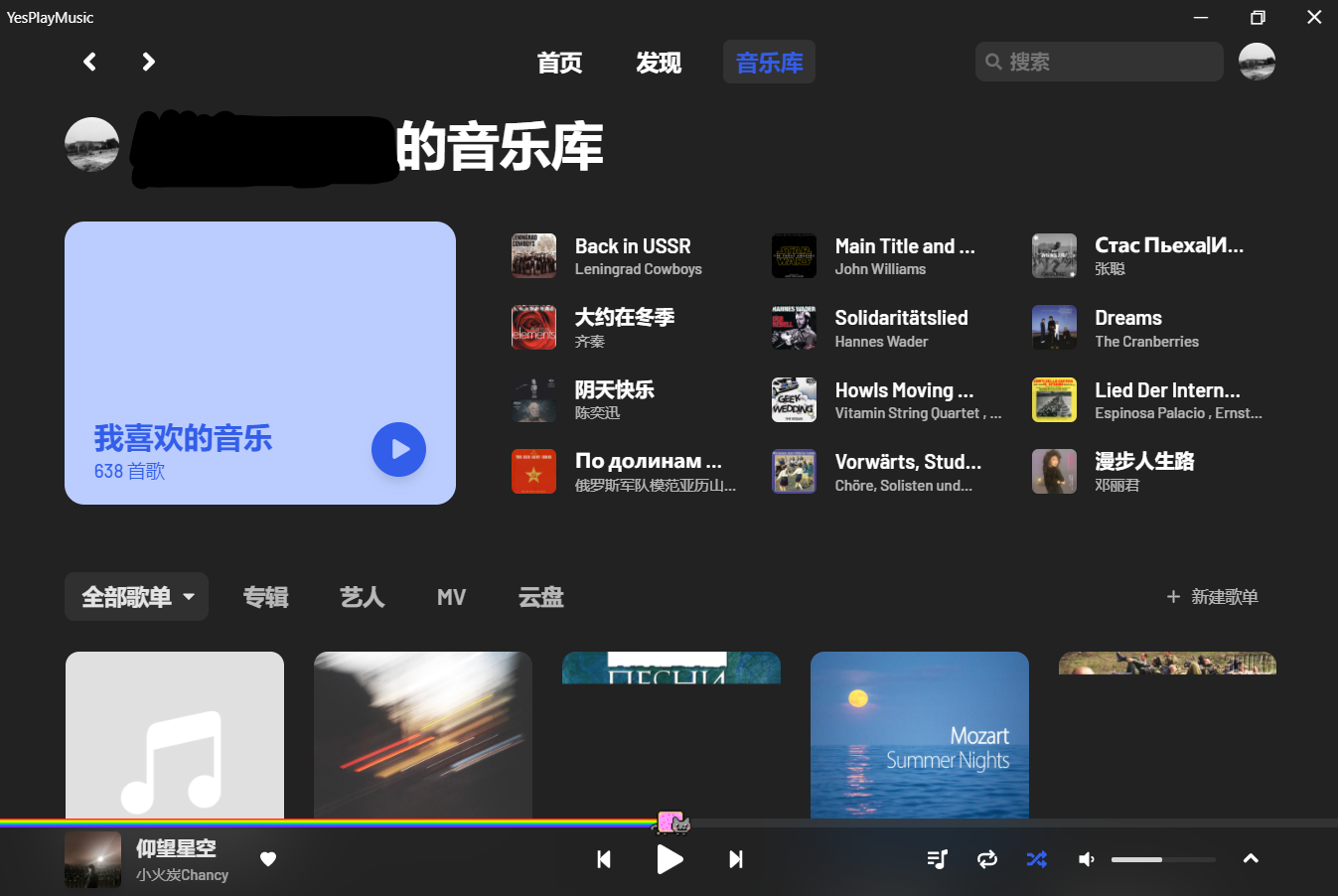Switch to the 发现 tab
The width and height of the screenshot is (1338, 896).
658,63
